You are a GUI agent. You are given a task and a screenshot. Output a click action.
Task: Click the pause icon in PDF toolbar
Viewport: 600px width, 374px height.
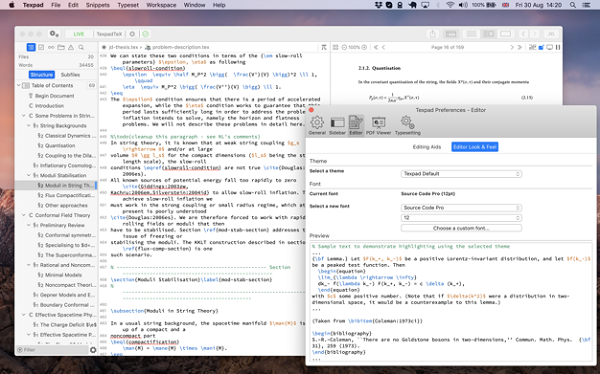click(558, 47)
